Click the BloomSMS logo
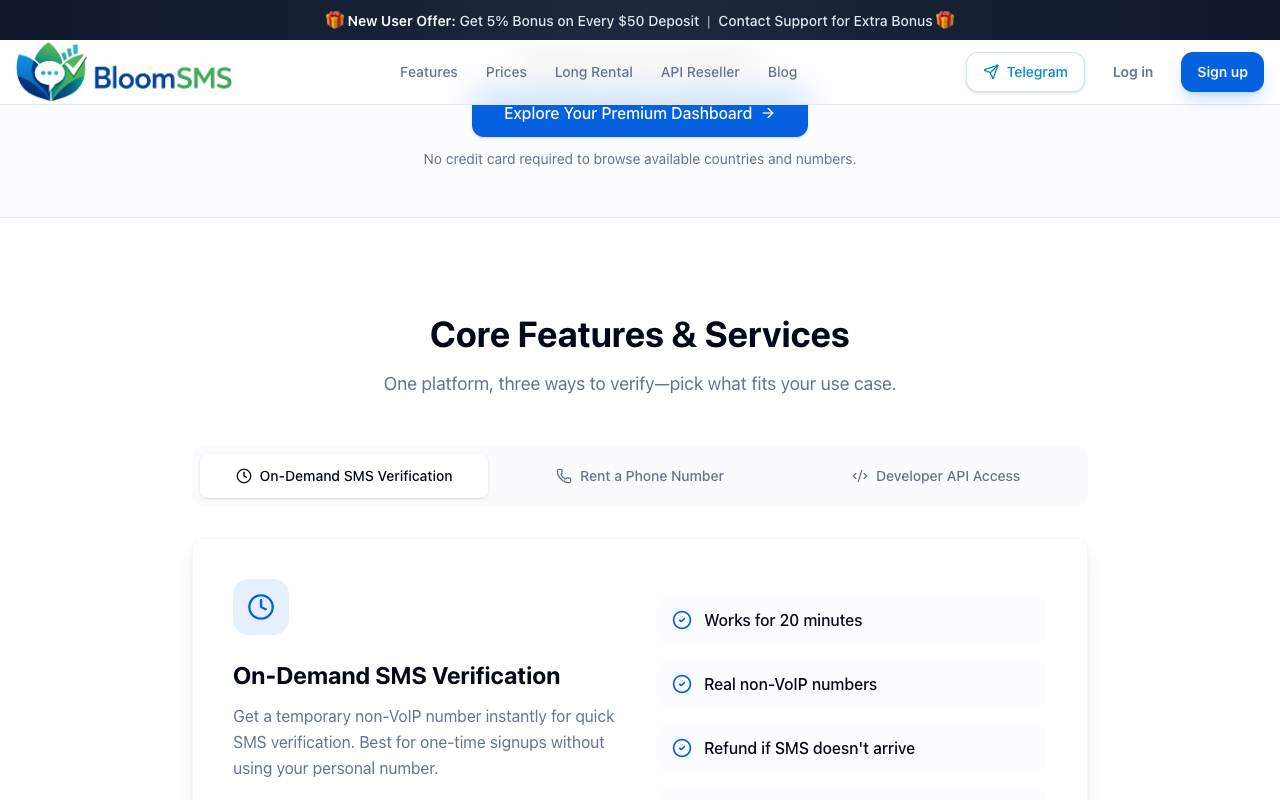The height and width of the screenshot is (800, 1280). click(124, 72)
